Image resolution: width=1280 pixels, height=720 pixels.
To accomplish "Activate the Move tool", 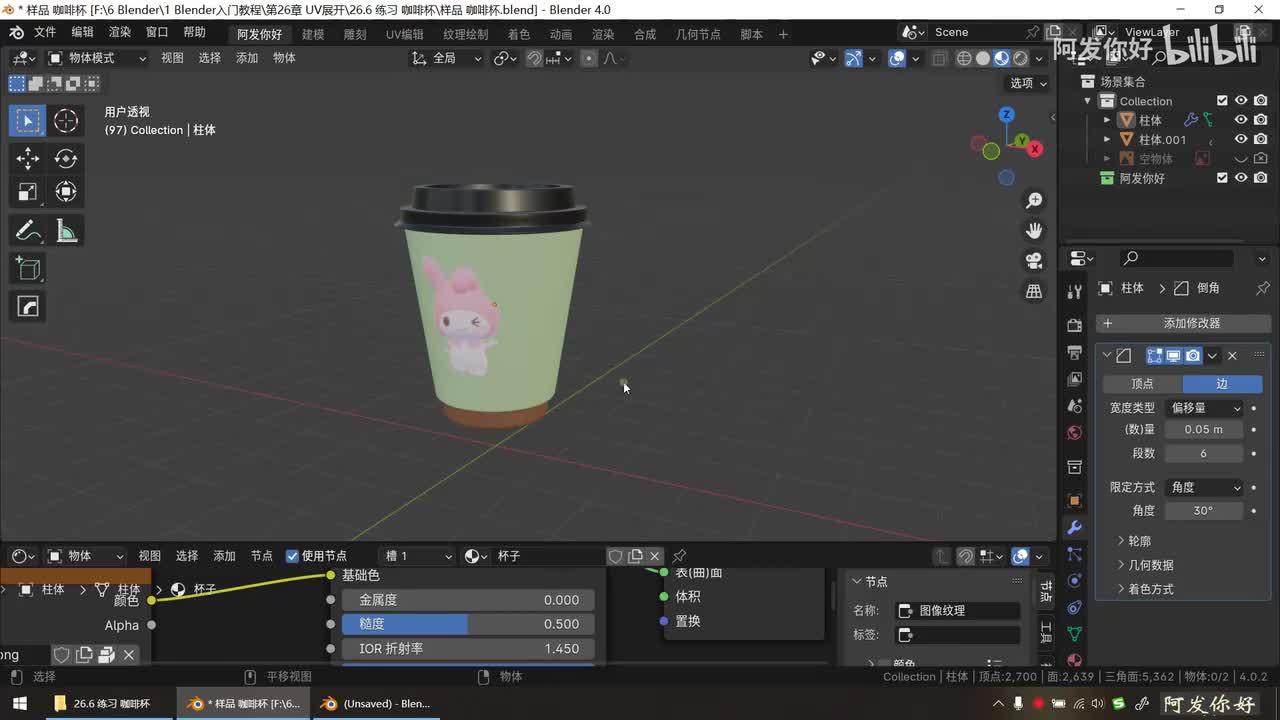I will [x=28, y=158].
